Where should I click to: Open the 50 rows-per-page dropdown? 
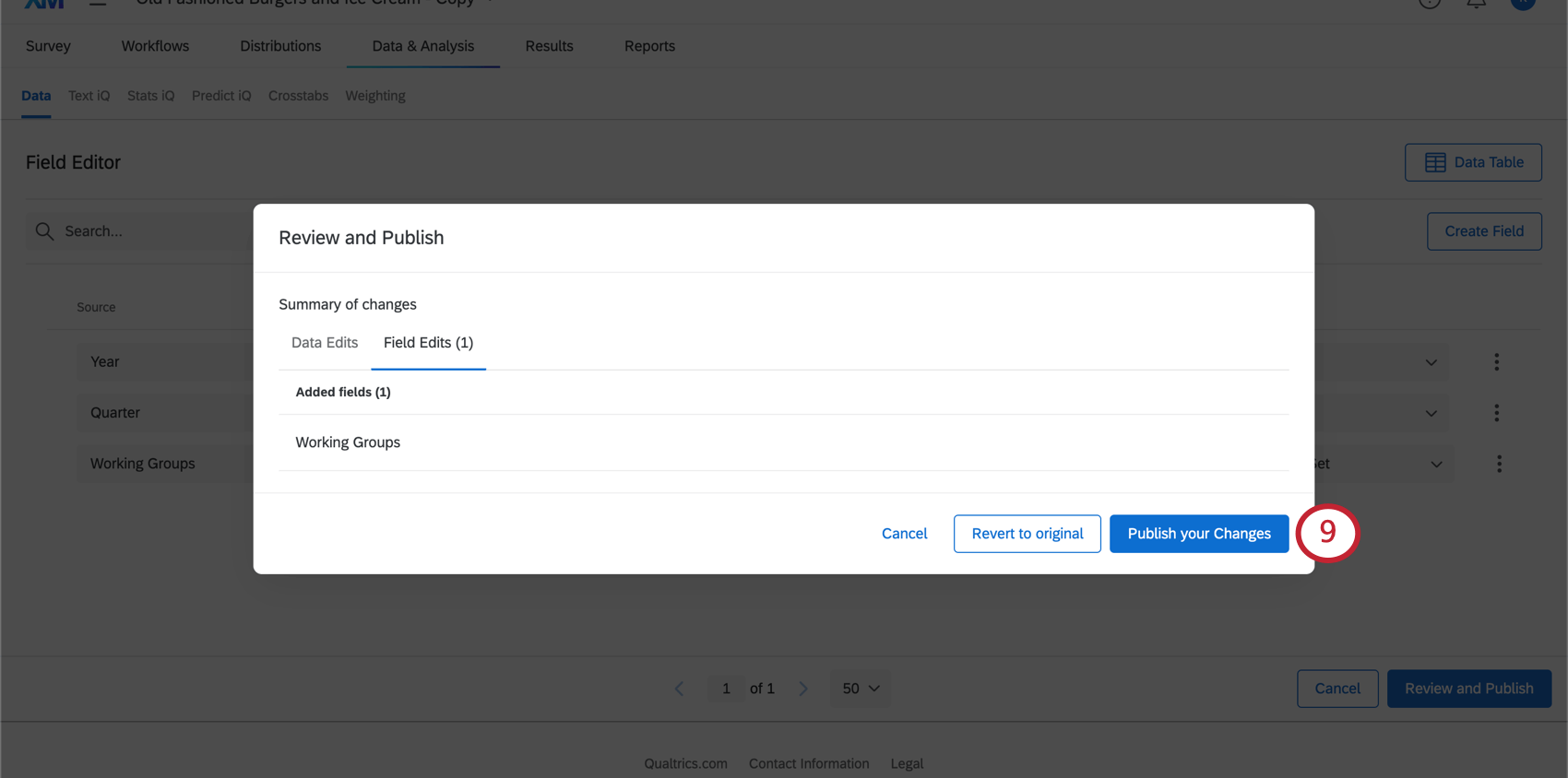[861, 689]
